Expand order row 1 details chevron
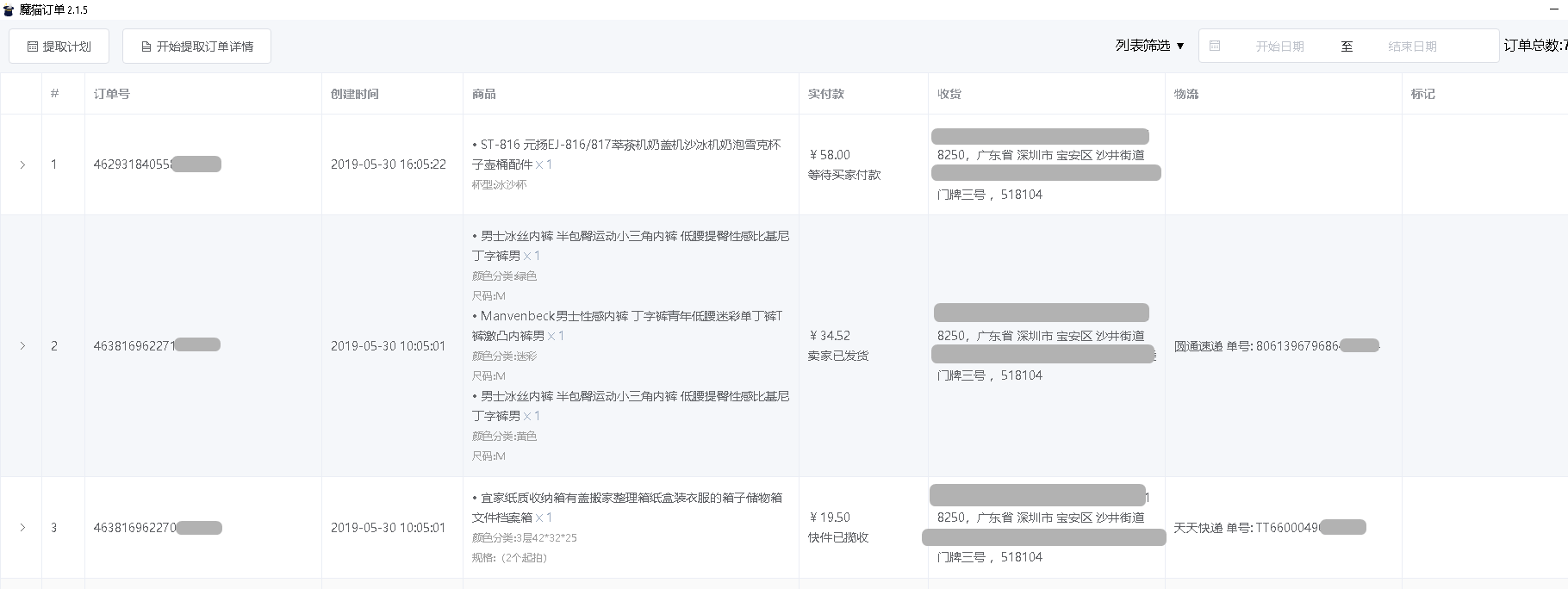This screenshot has height=589, width=1568. (22, 164)
